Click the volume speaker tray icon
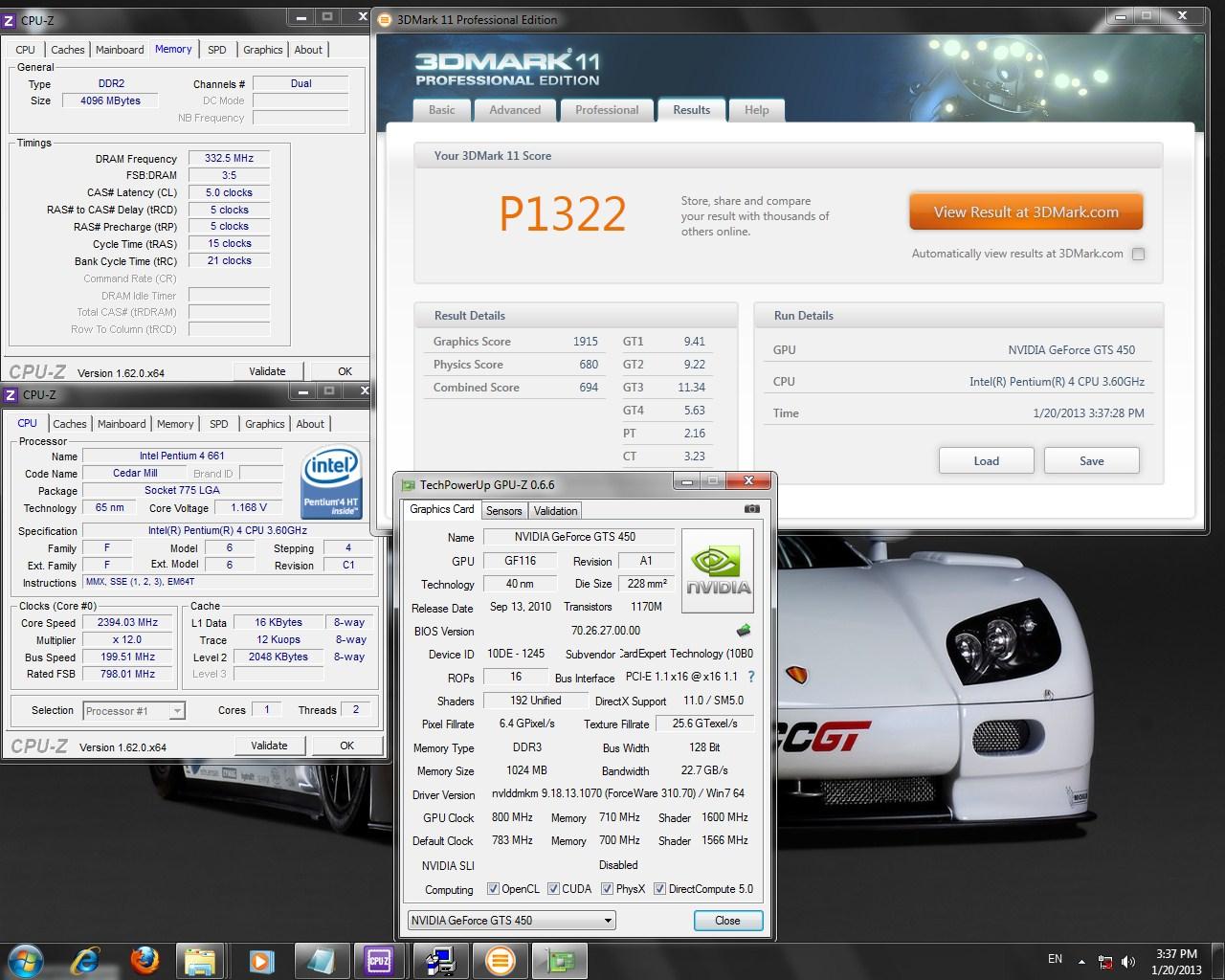Screen dimensions: 1225x980 pos(1129,961)
